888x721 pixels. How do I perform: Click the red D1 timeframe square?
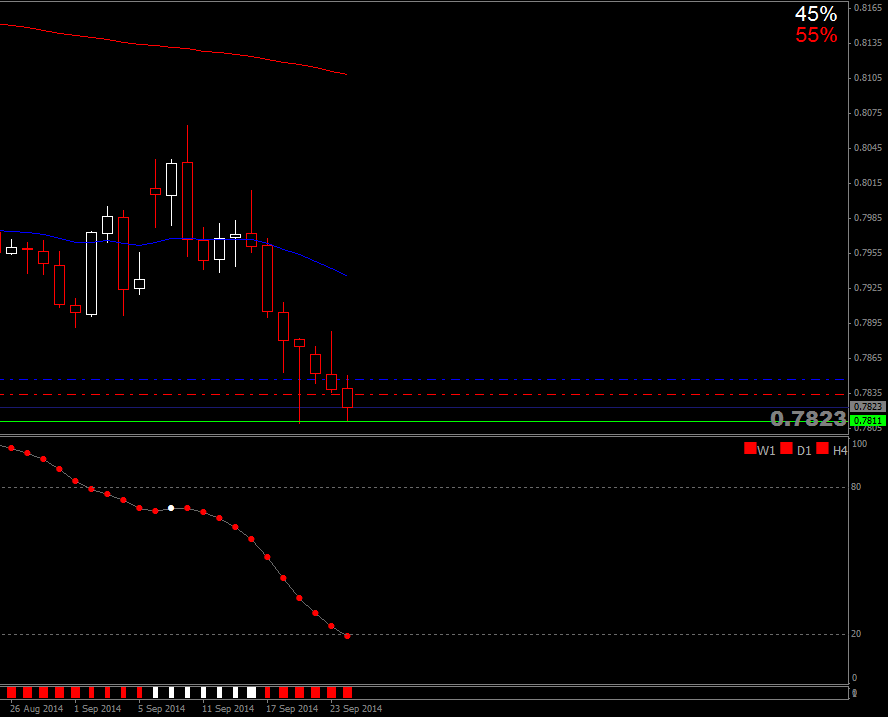pyautogui.click(x=786, y=449)
